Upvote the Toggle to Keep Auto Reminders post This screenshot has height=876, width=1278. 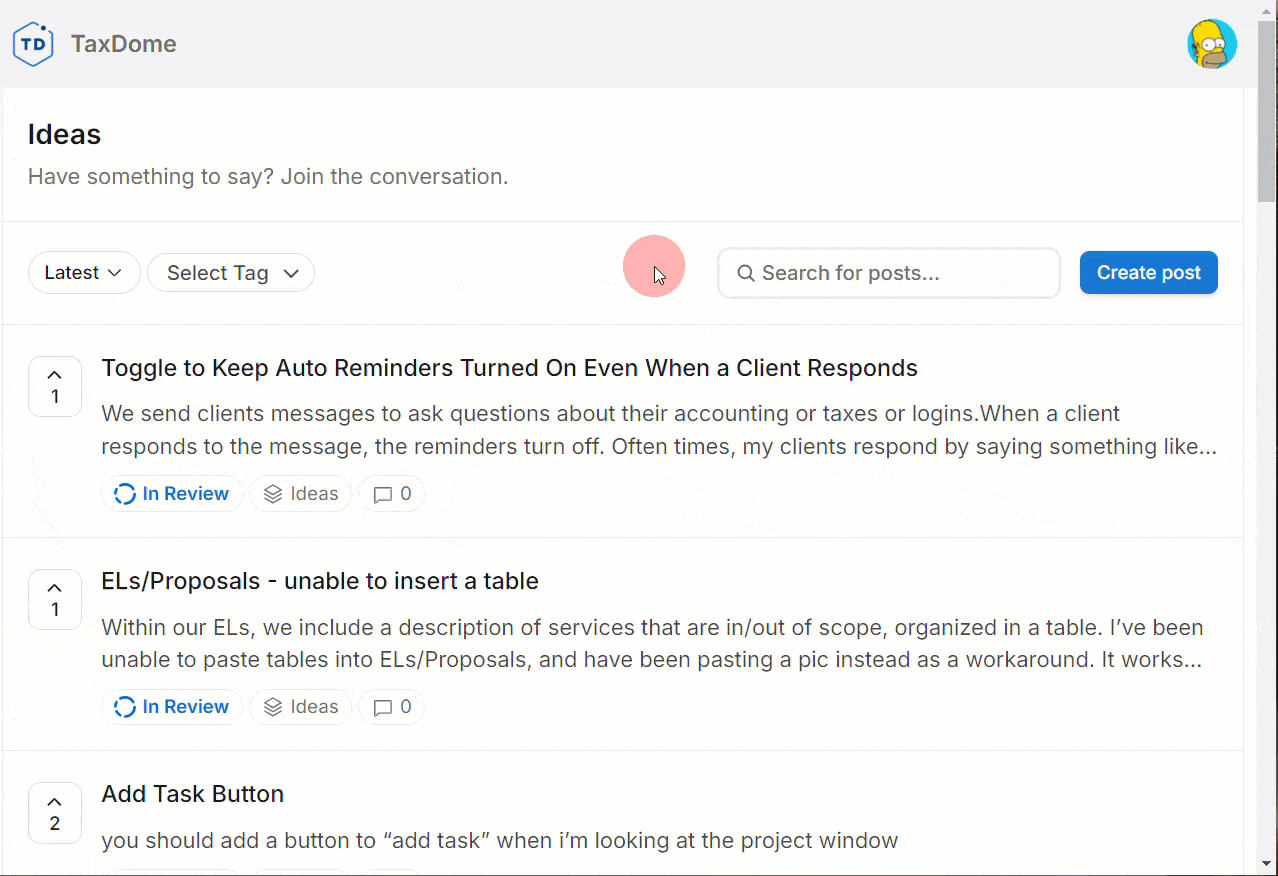pos(55,386)
